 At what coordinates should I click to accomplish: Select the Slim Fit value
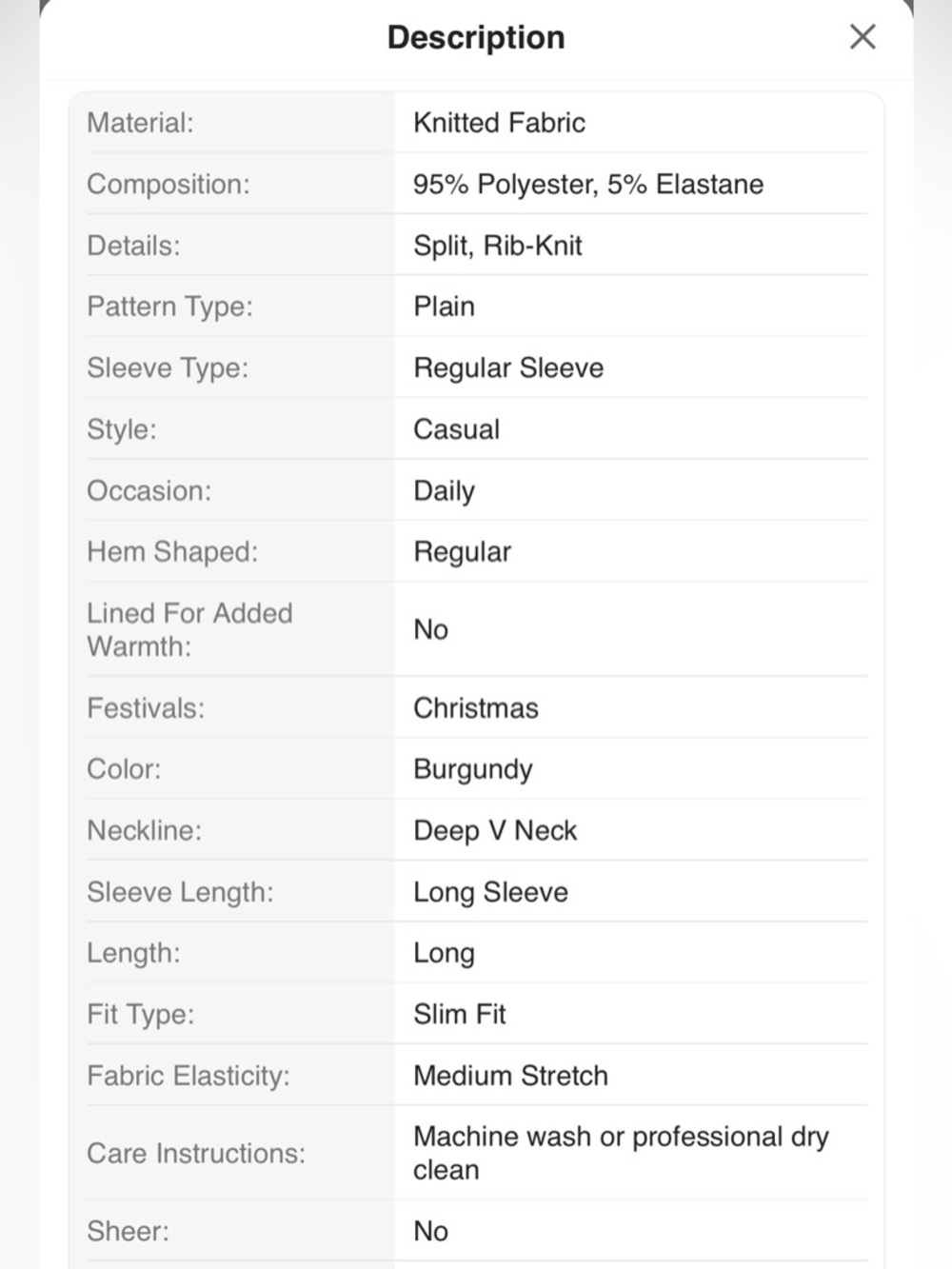point(459,1014)
